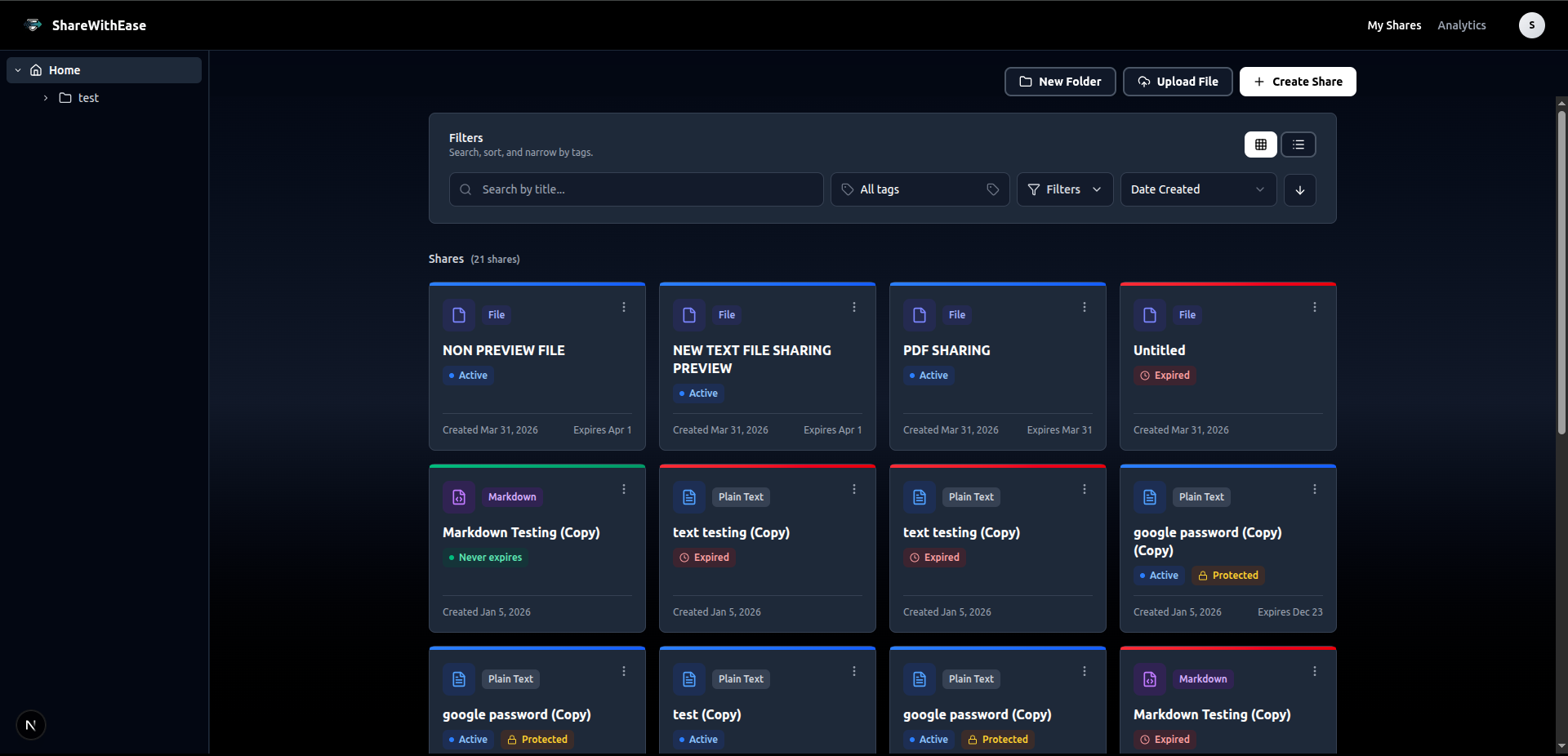1568x756 pixels.
Task: Open options menu for NEW TEXT FILE SHARING PREVIEW
Action: click(854, 307)
